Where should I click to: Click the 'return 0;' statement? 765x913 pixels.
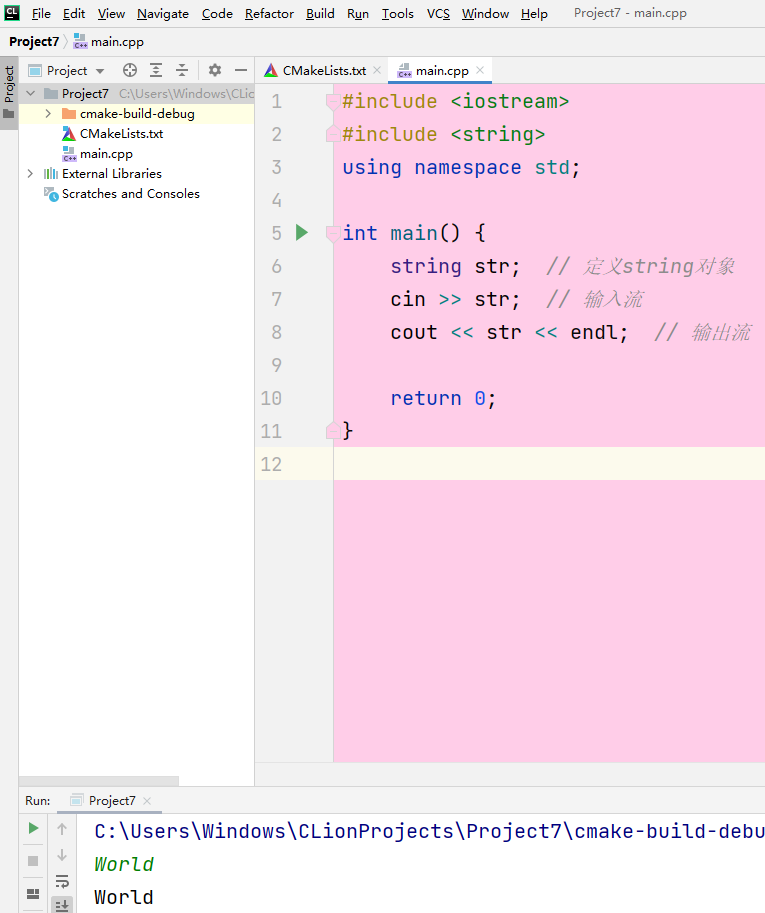(x=443, y=398)
